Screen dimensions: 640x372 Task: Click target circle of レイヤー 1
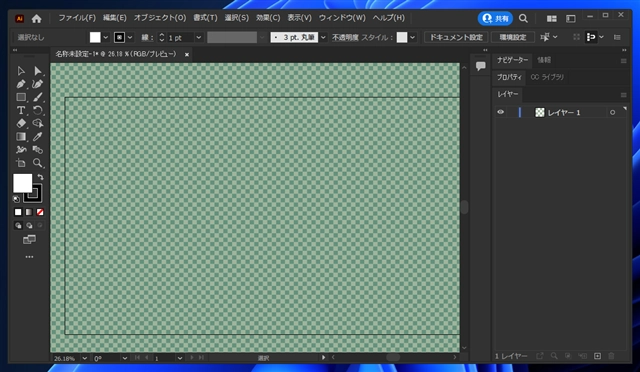tap(612, 112)
